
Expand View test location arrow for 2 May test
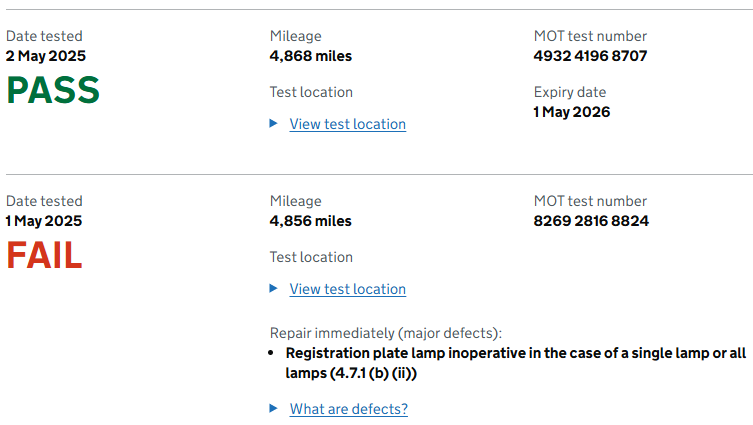(274, 124)
